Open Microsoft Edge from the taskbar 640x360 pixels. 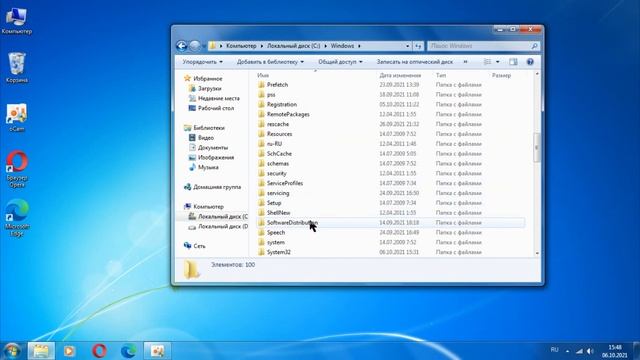[129, 351]
